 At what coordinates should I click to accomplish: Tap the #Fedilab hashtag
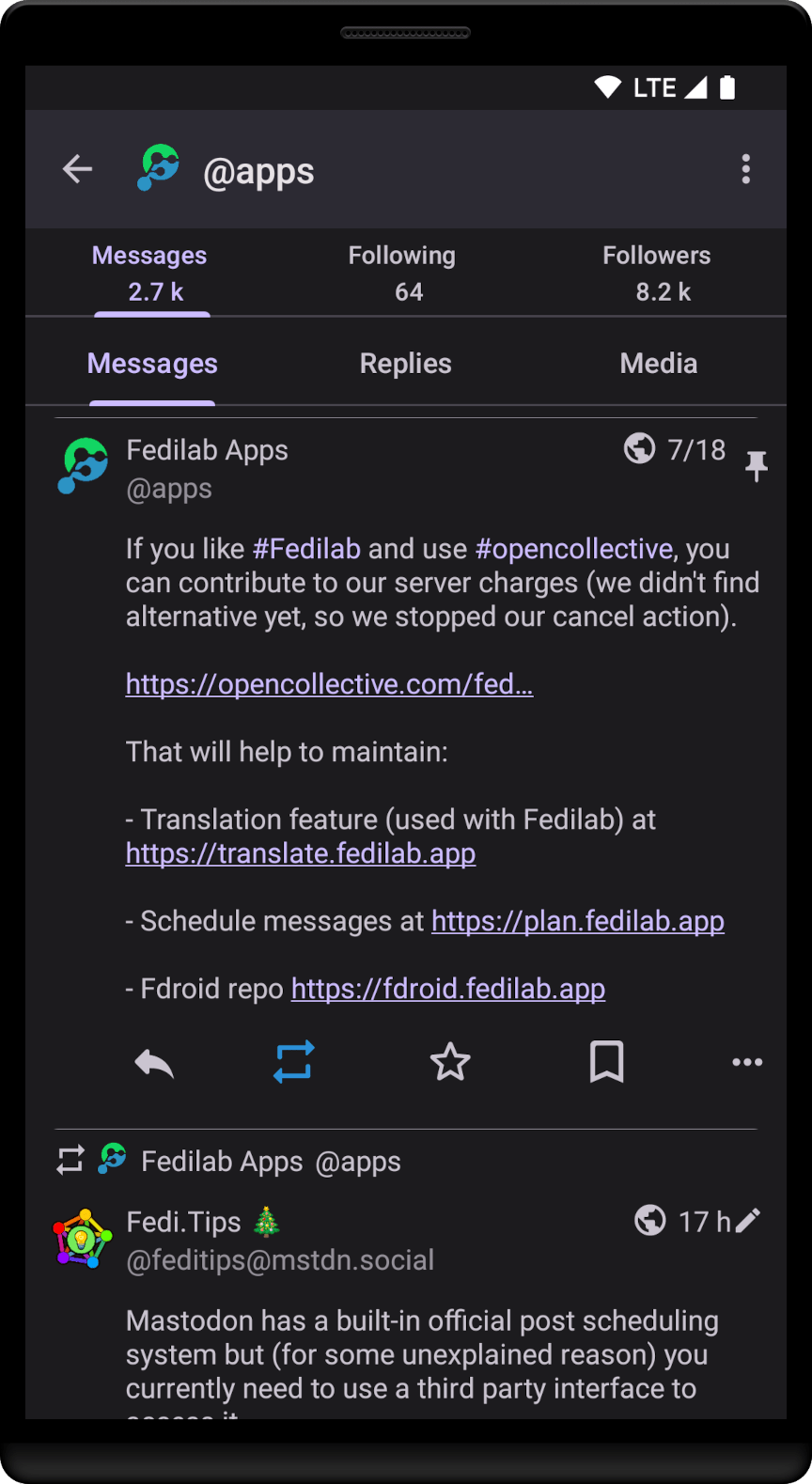click(x=307, y=549)
